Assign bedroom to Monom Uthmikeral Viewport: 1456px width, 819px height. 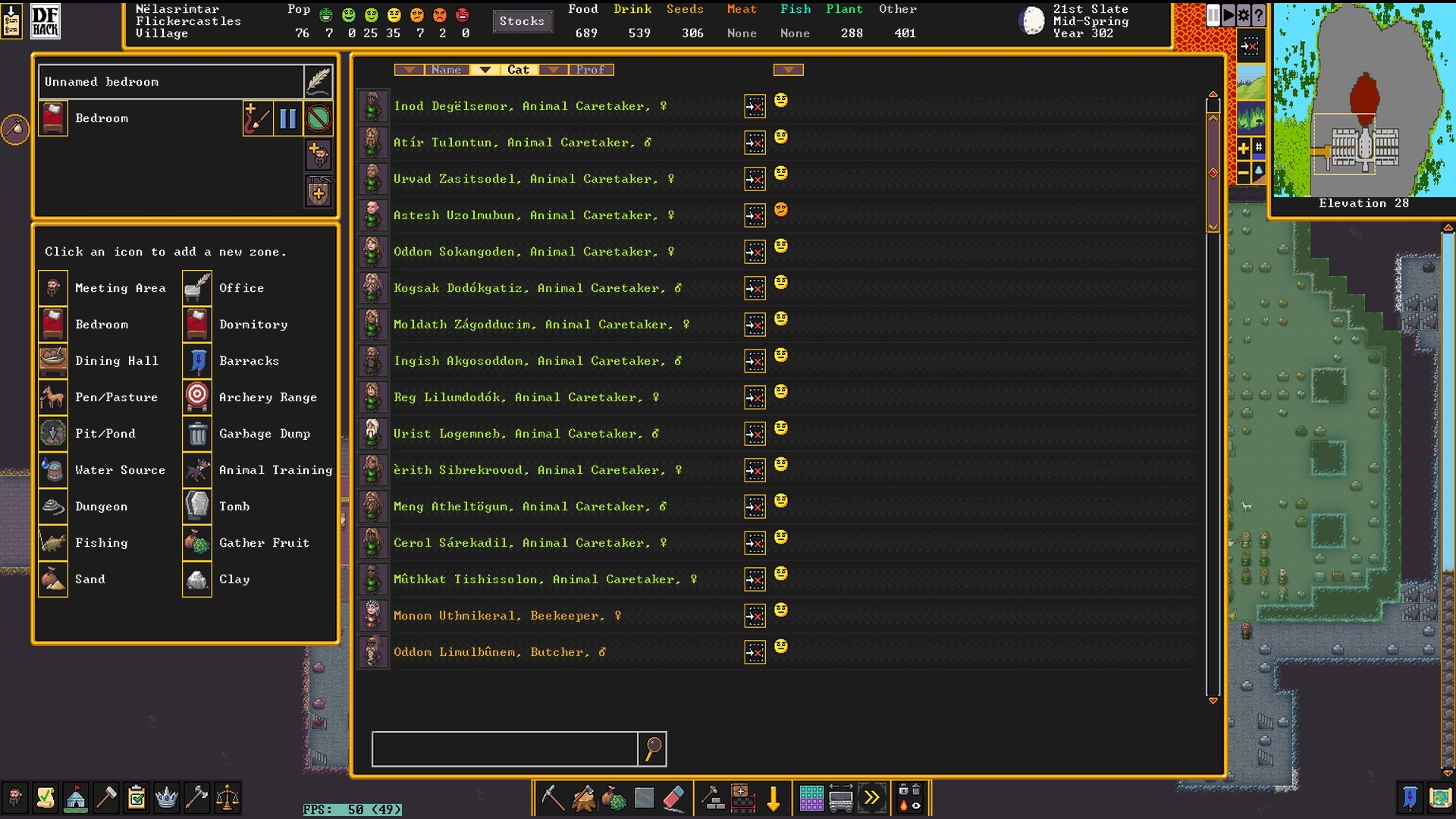pyautogui.click(x=755, y=616)
